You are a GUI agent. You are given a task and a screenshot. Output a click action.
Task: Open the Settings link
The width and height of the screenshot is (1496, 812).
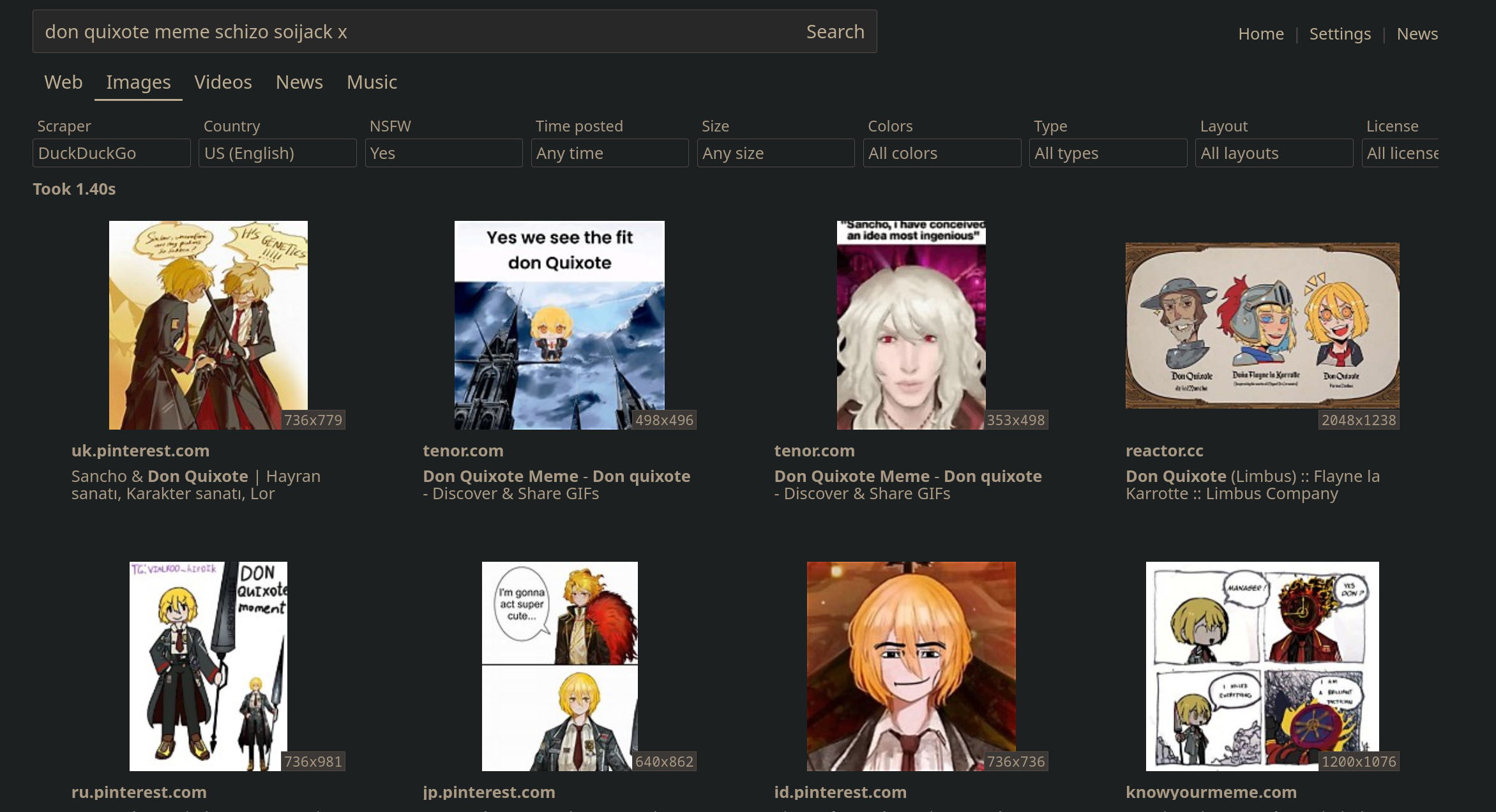1340,33
